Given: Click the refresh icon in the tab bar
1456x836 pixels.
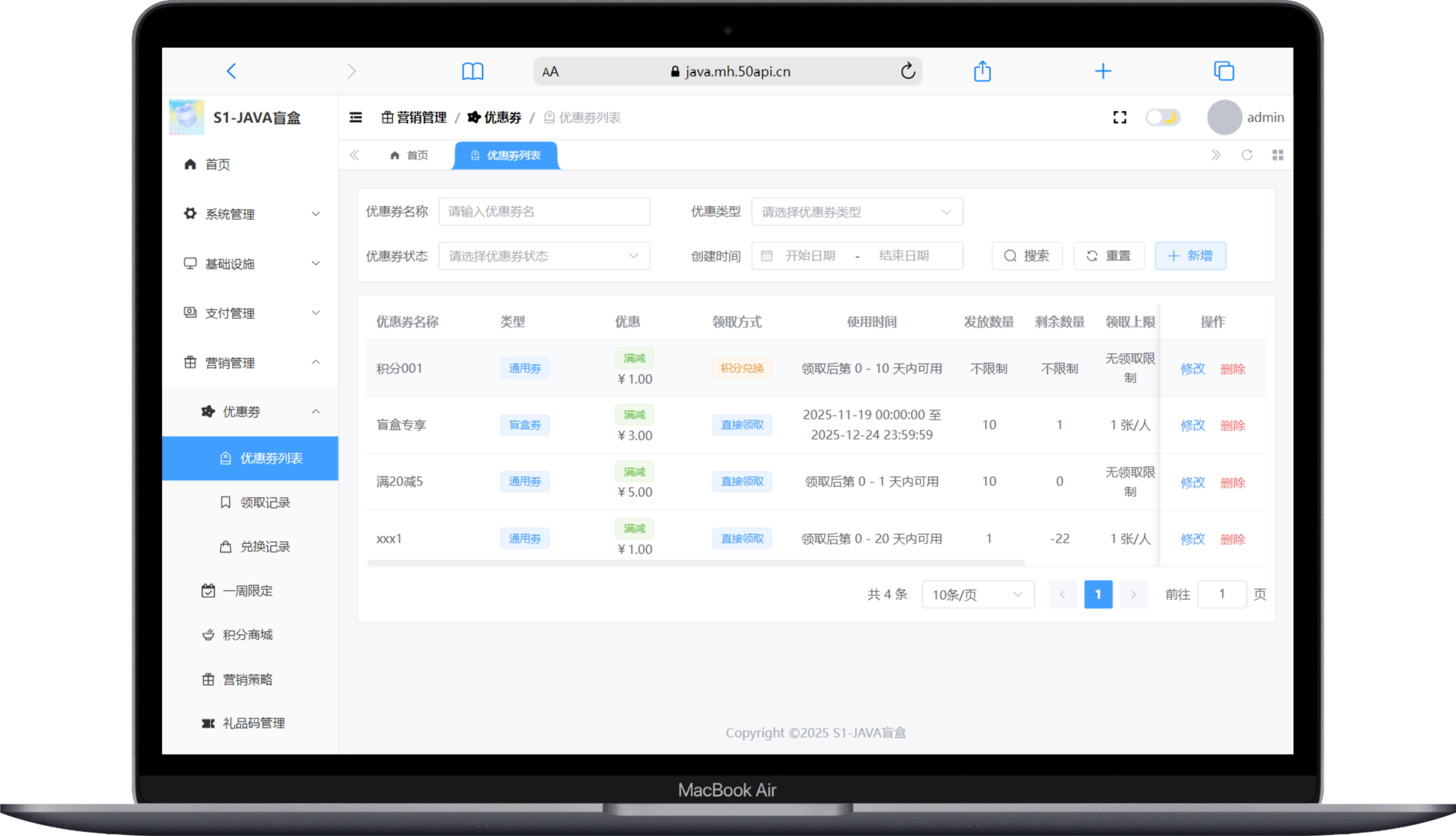Looking at the screenshot, I should click(1247, 155).
